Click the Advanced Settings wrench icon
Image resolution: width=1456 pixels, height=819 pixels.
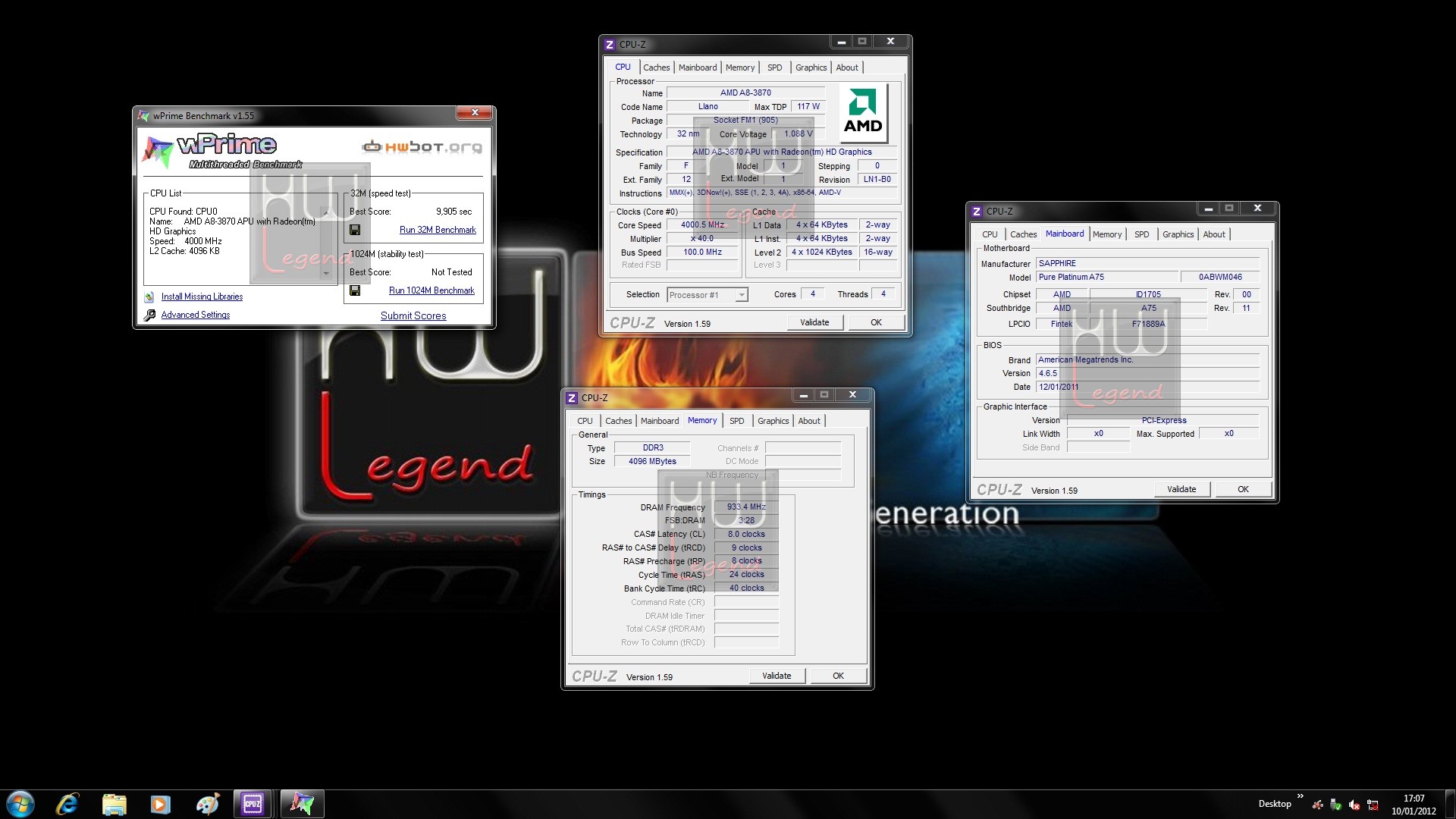click(149, 315)
